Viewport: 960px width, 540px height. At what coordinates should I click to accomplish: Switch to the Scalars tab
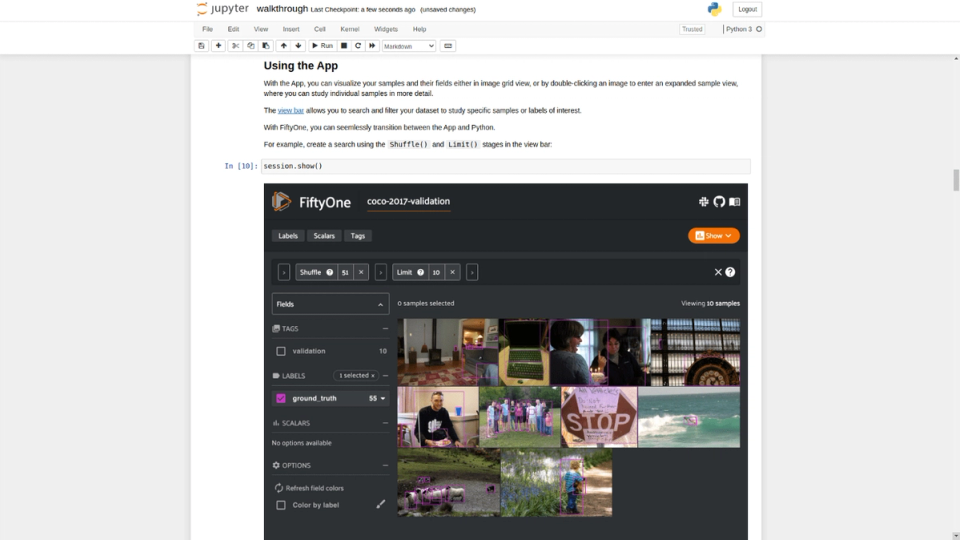(324, 236)
